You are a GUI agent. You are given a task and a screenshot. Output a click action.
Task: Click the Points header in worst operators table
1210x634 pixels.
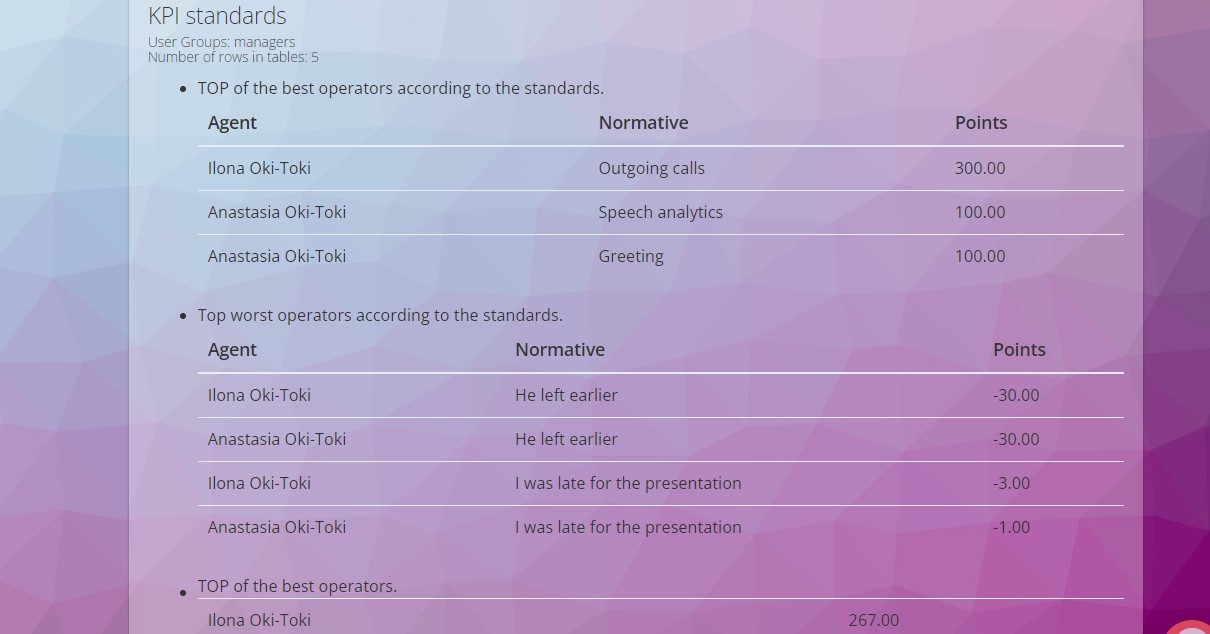(x=1019, y=350)
